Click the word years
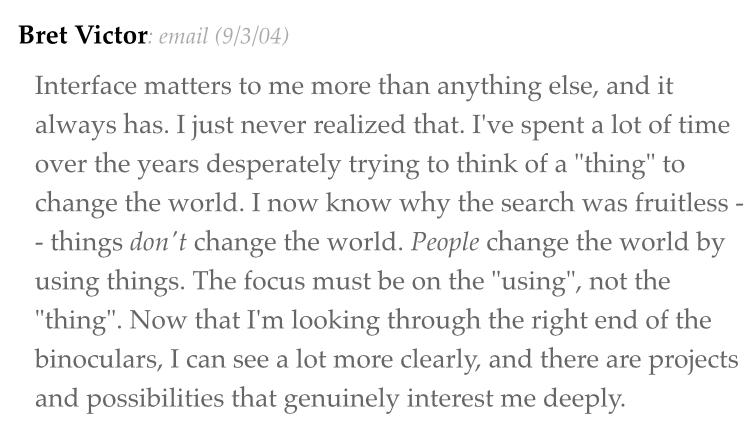 168,165
